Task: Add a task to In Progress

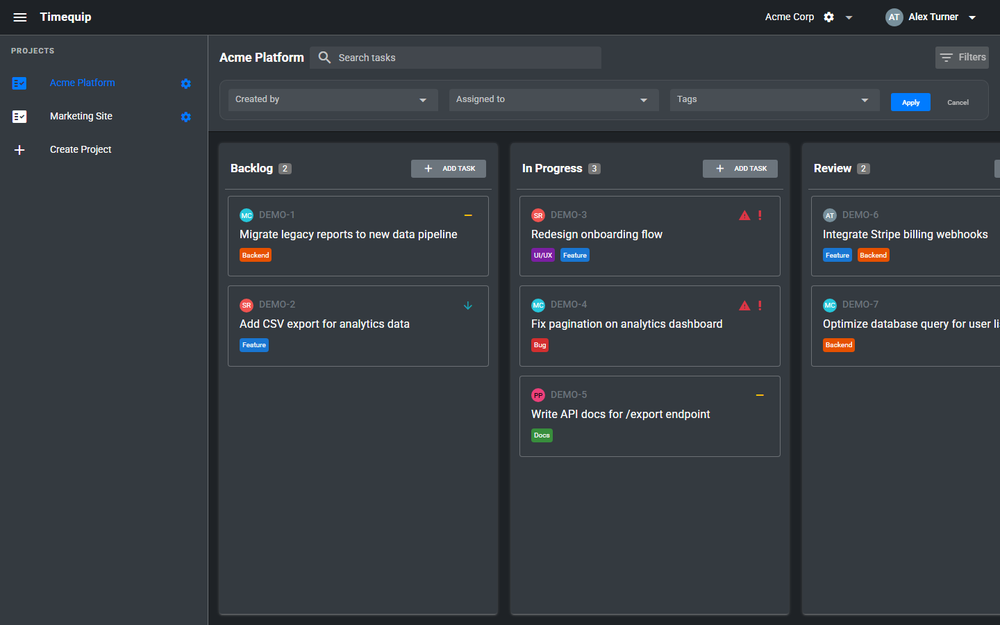Action: tap(740, 168)
